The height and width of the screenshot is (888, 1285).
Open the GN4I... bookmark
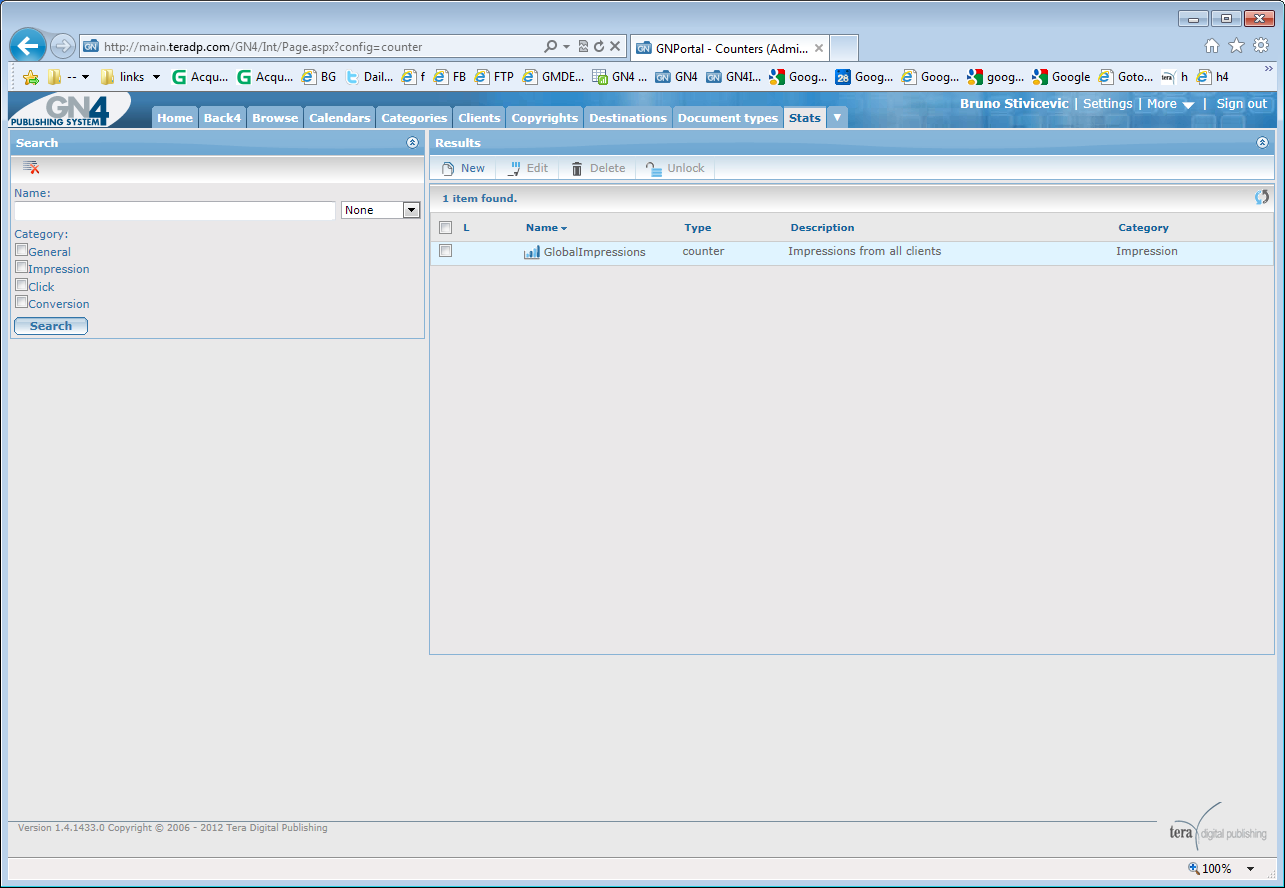[x=734, y=77]
